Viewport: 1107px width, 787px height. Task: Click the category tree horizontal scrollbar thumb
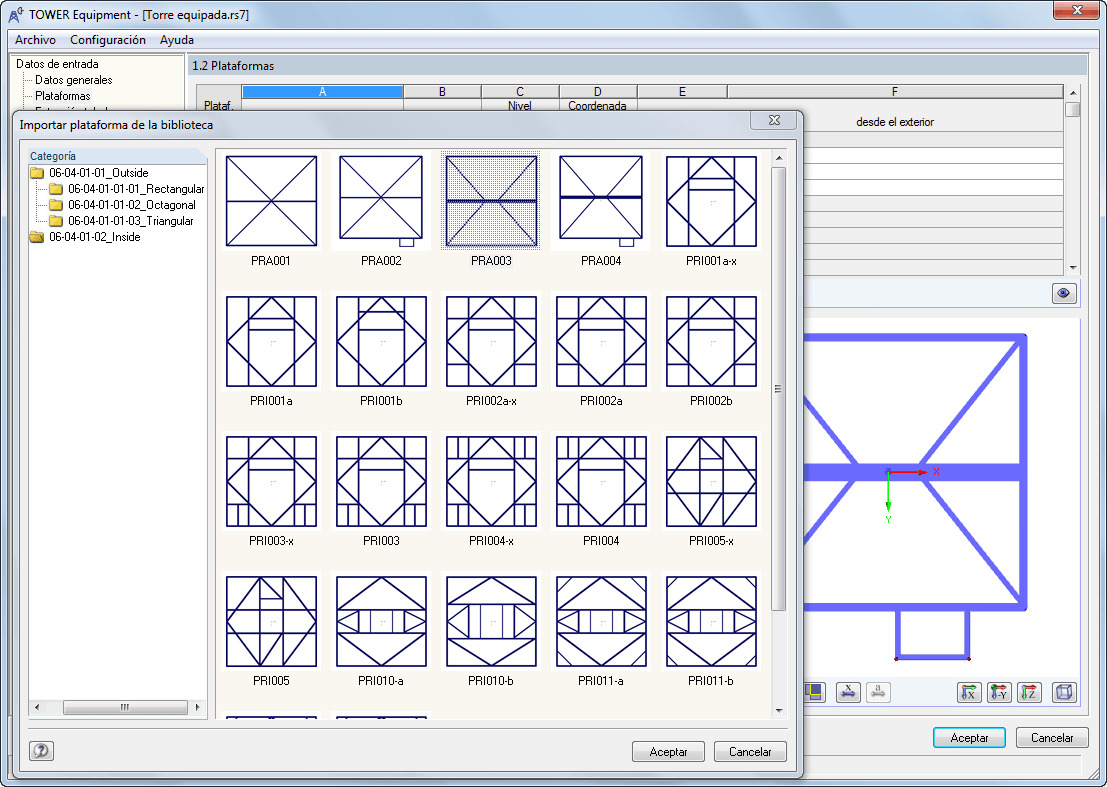pos(125,707)
